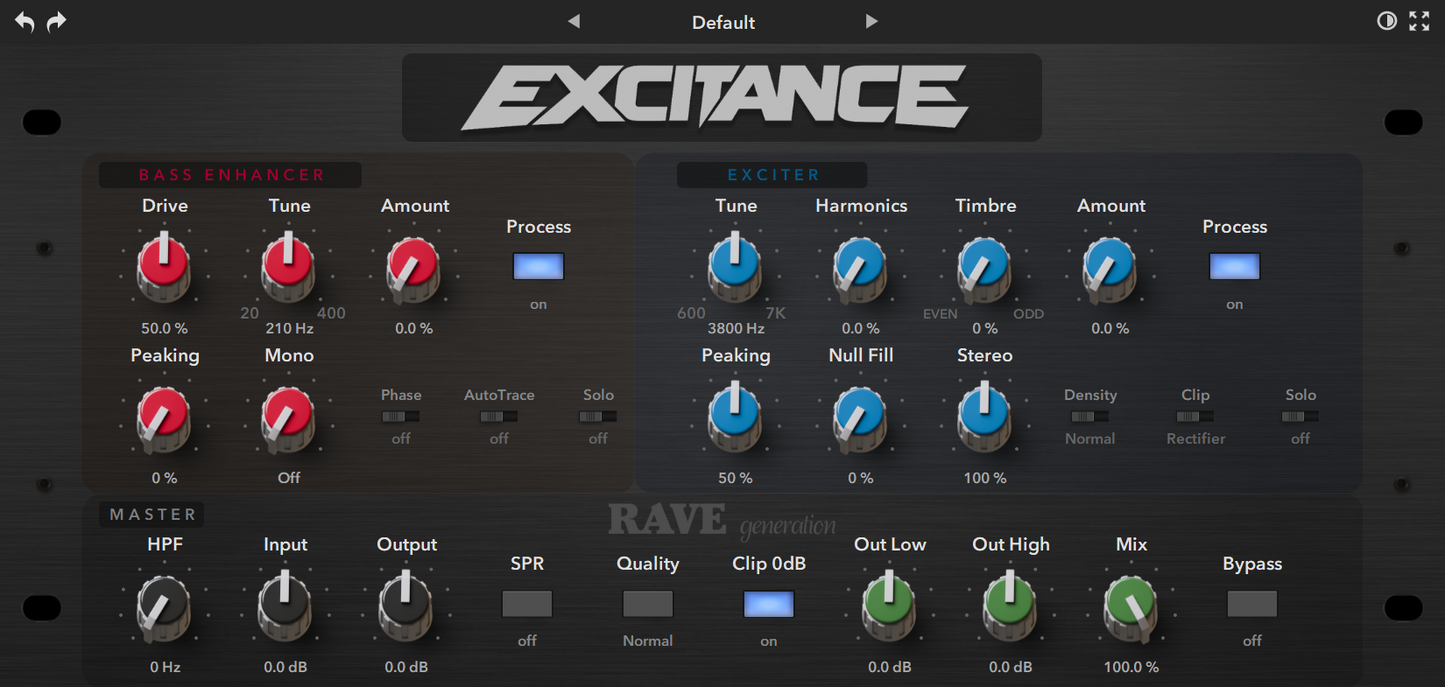Click the Output gain knob
The height and width of the screenshot is (687, 1445).
(x=406, y=607)
